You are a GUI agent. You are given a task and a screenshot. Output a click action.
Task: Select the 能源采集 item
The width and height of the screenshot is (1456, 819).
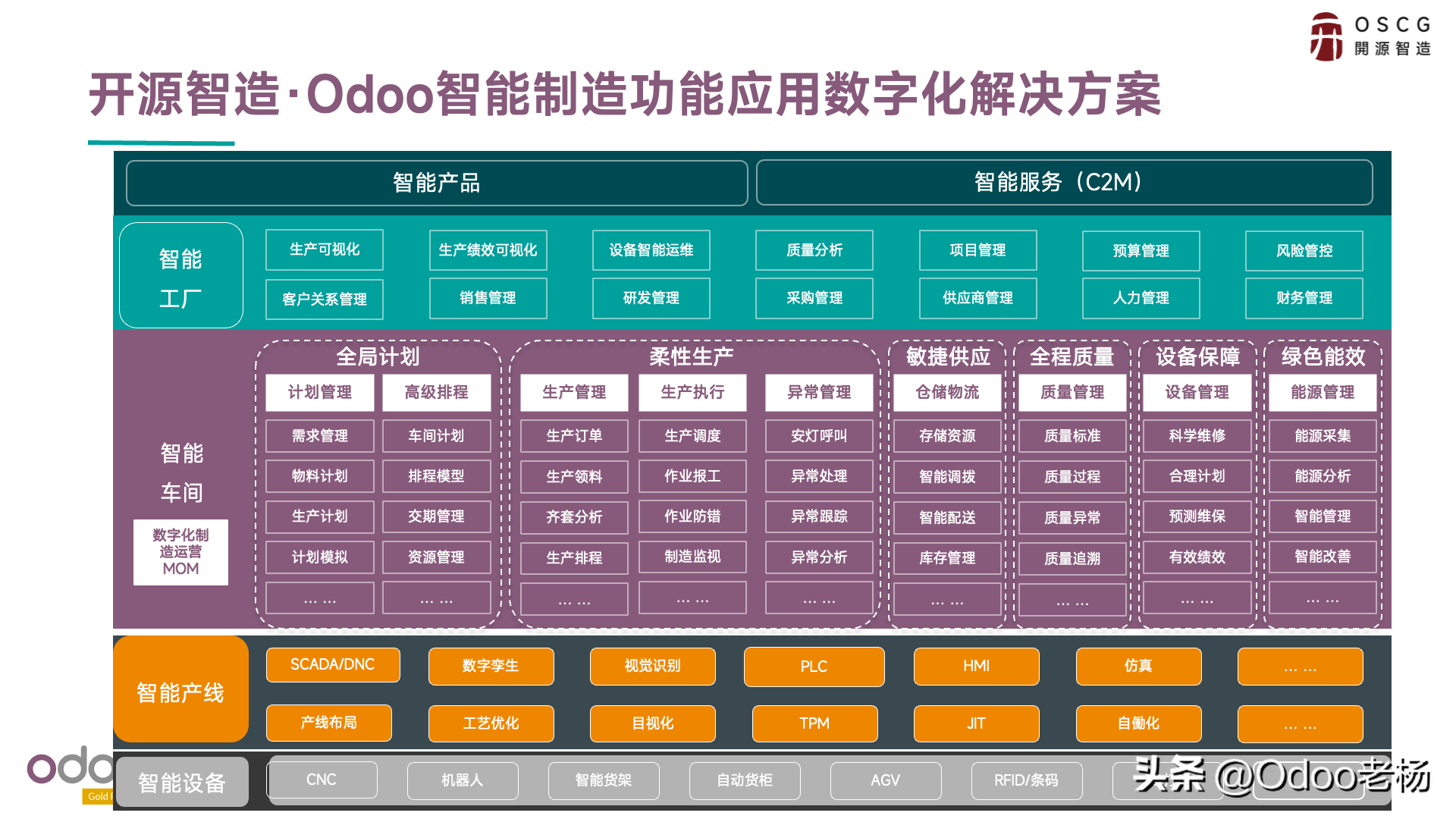pyautogui.click(x=1323, y=436)
